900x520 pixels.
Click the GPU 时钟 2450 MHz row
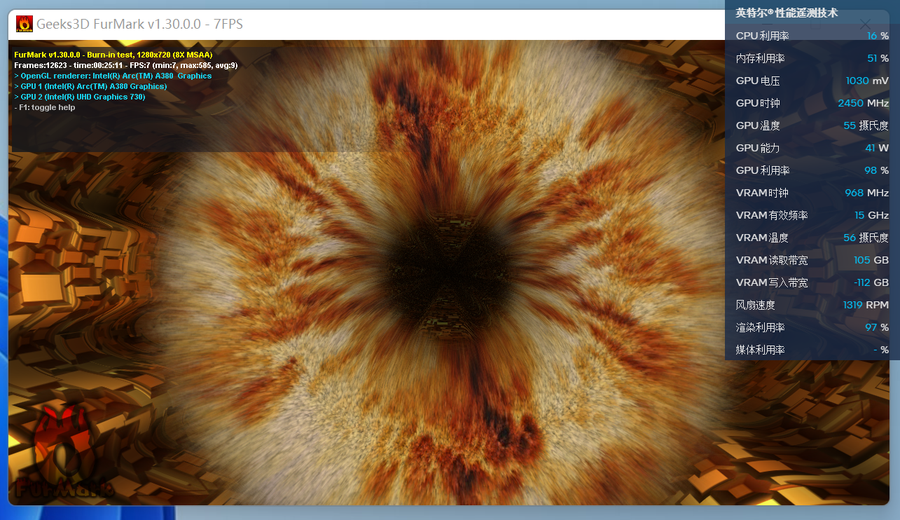(x=811, y=104)
